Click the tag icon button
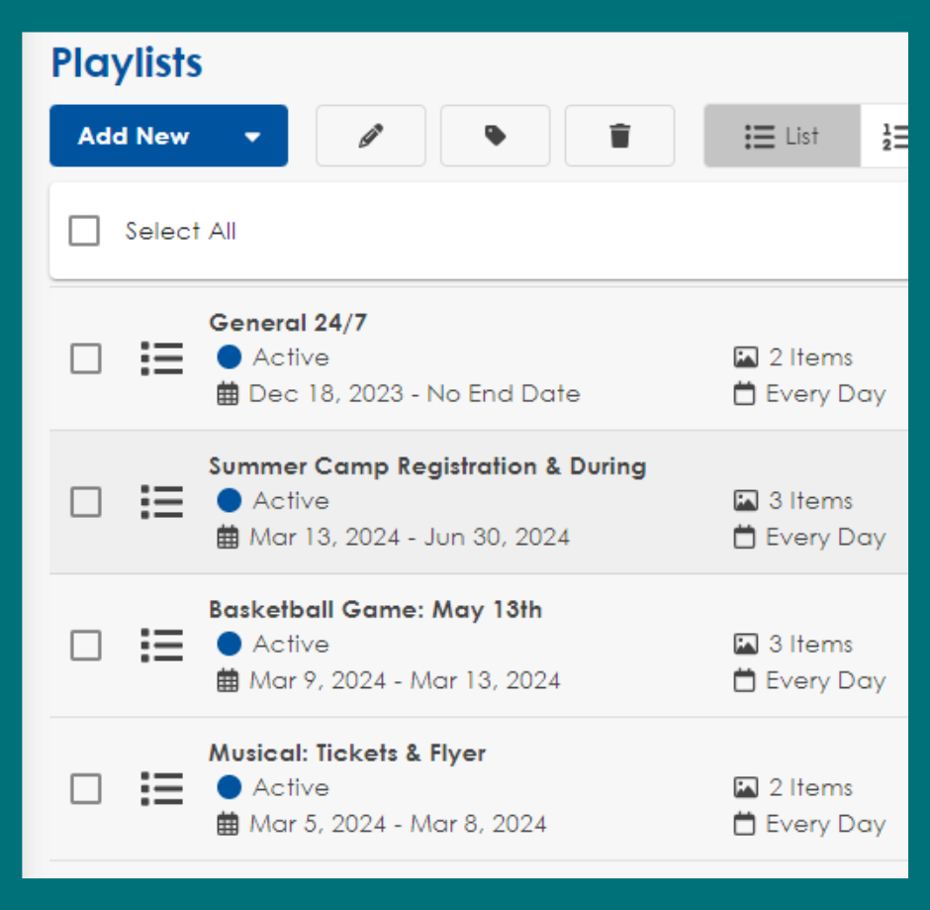930x910 pixels. tap(495, 136)
